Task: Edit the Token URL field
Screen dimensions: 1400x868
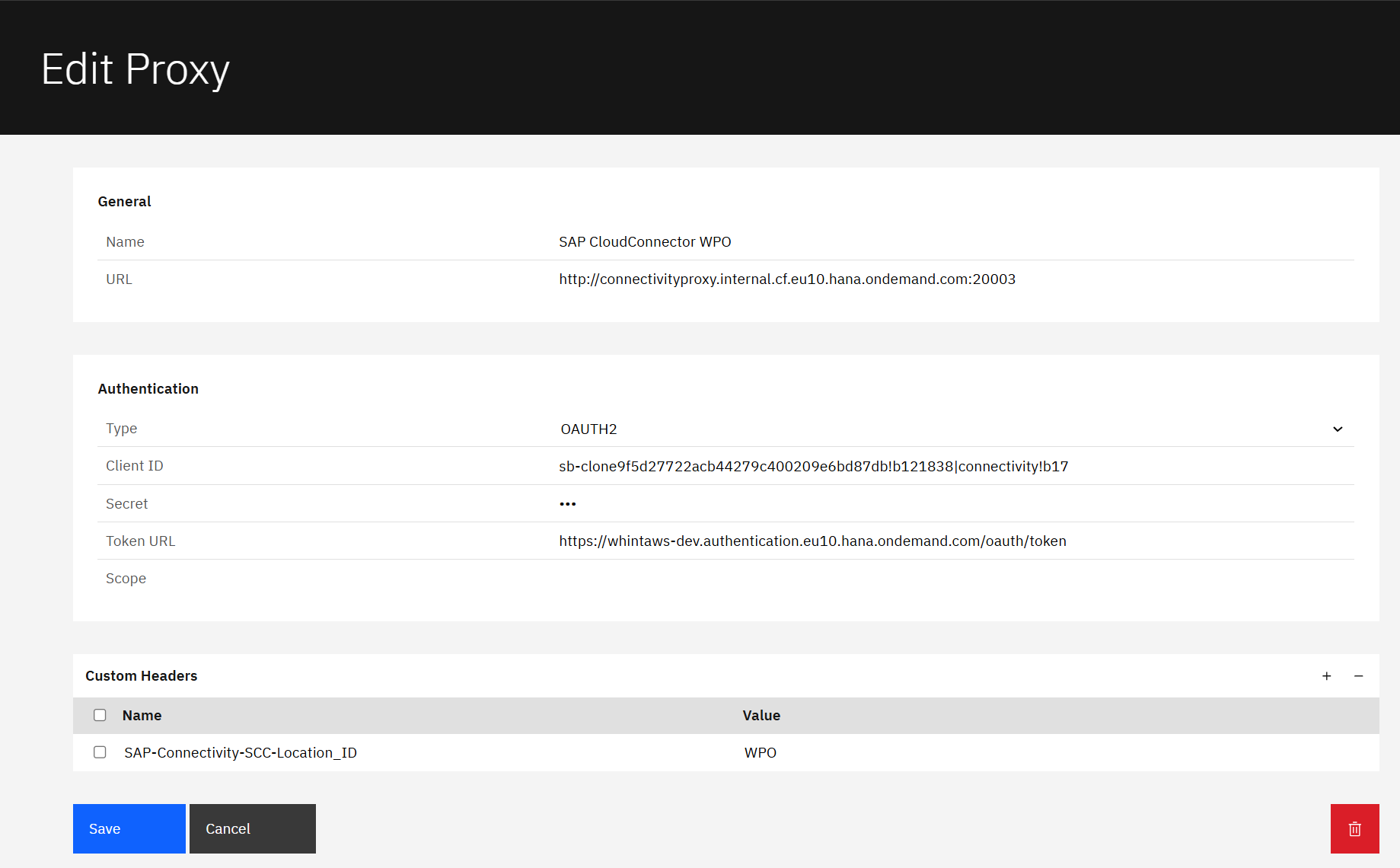Action: click(952, 541)
